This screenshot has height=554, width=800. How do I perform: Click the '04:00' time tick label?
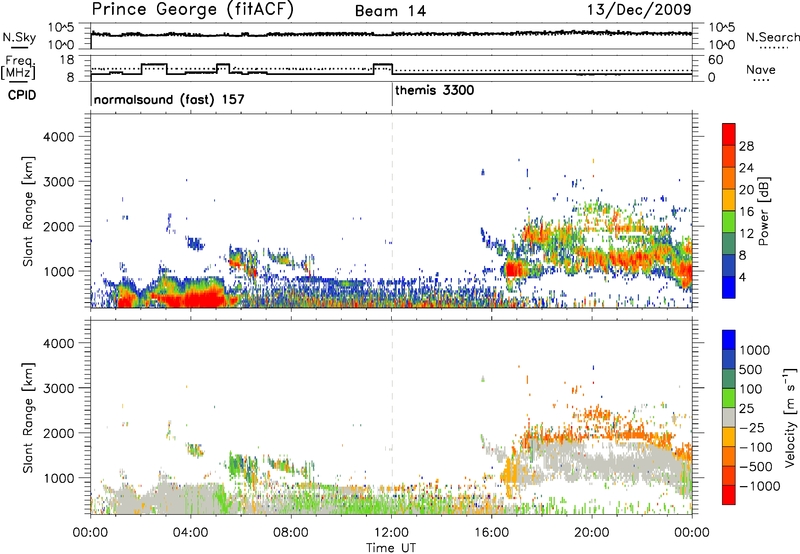coord(191,533)
